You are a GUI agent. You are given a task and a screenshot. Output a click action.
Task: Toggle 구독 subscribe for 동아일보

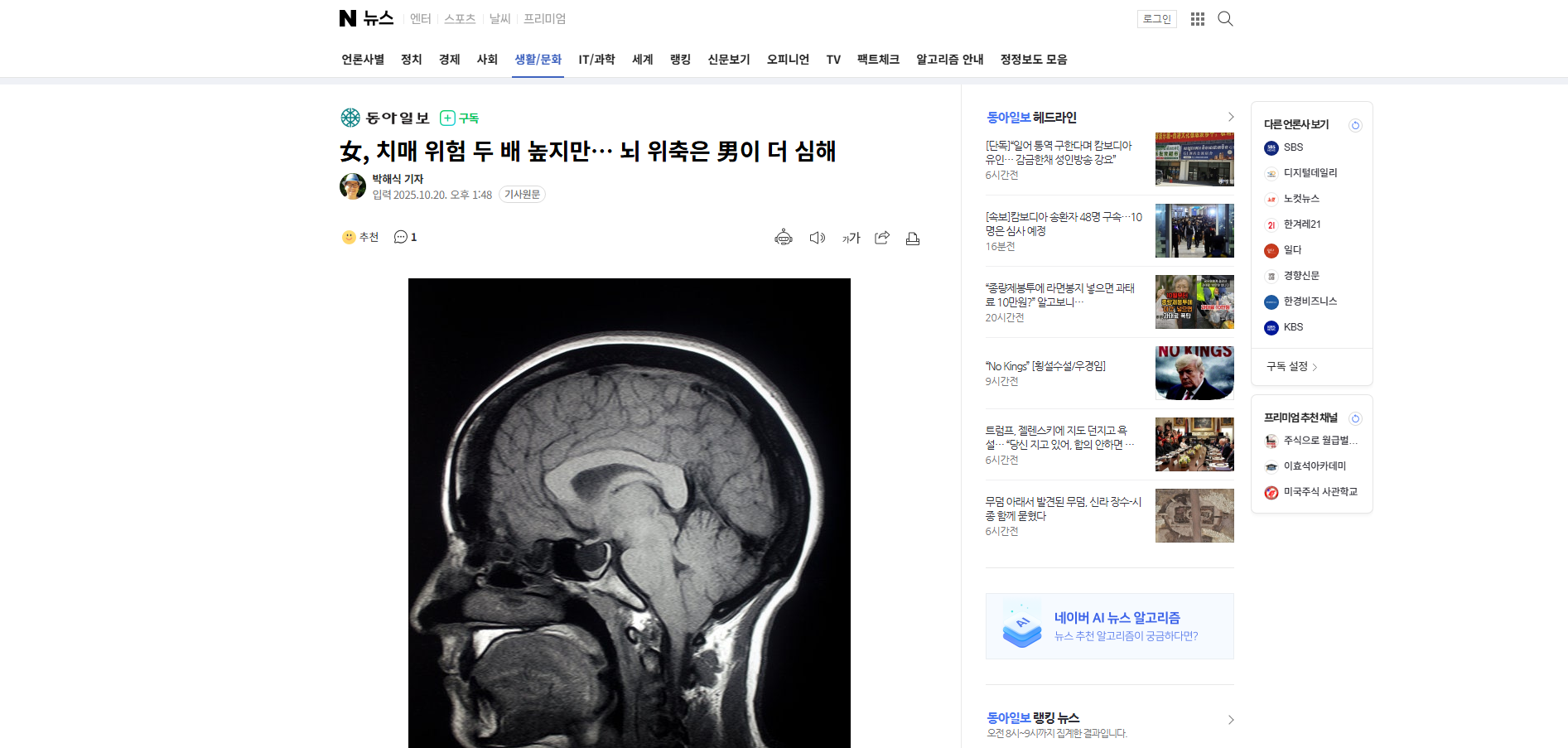click(460, 118)
